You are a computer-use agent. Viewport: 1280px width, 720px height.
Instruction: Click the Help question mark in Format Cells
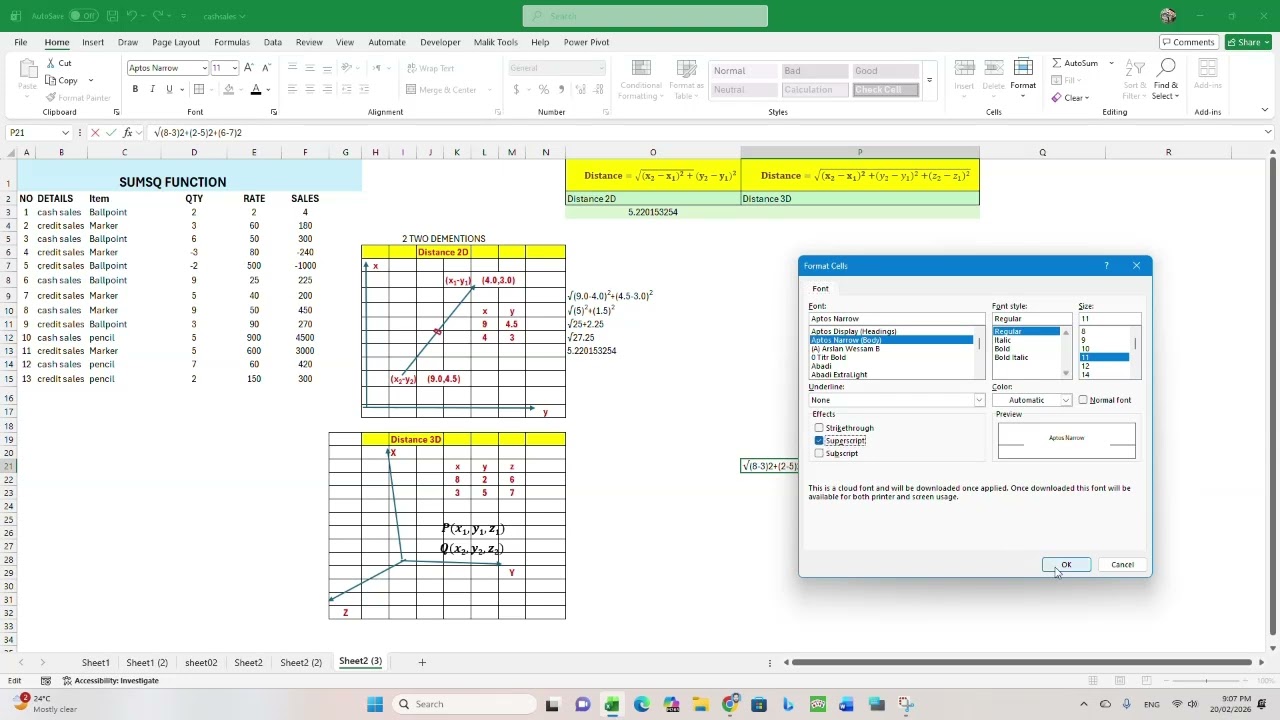(1106, 266)
